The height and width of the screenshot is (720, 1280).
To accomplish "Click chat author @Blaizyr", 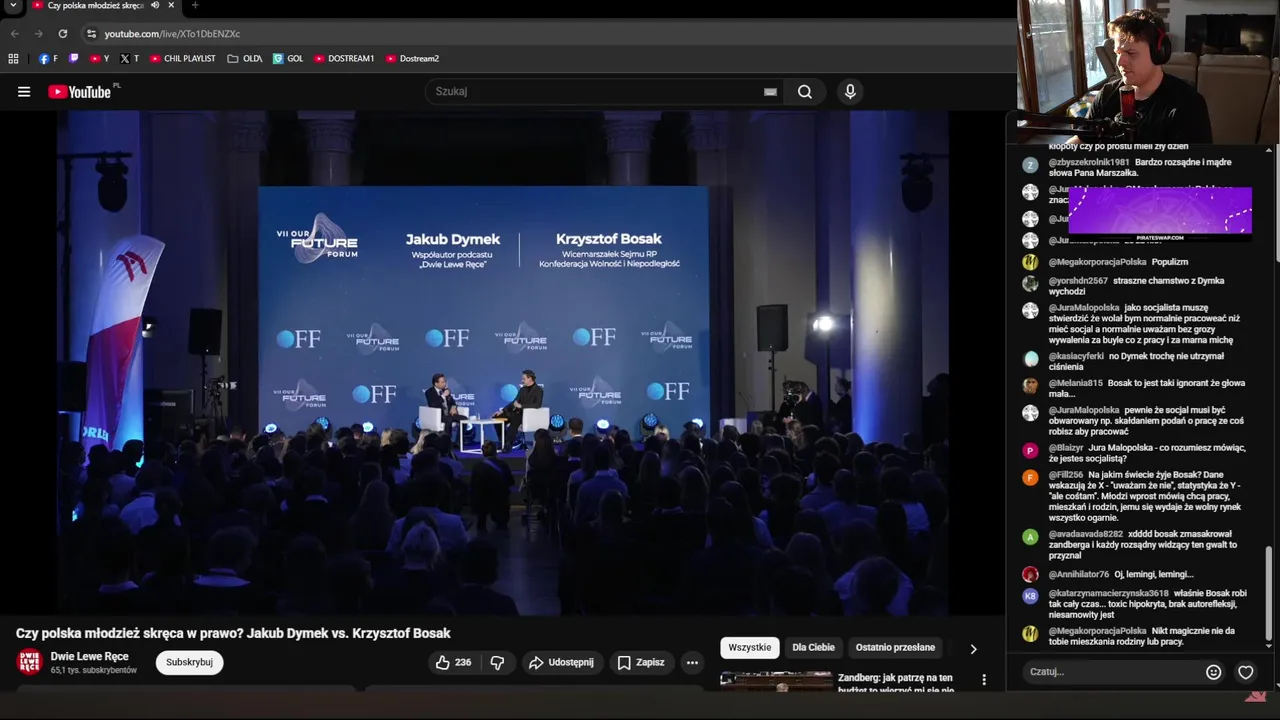I will coord(1066,448).
